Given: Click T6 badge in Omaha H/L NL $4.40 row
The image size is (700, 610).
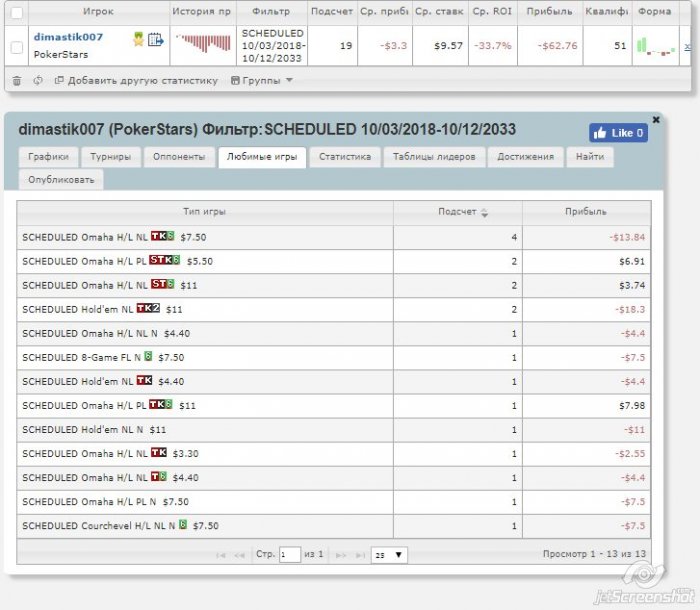Looking at the screenshot, I should 159,477.
